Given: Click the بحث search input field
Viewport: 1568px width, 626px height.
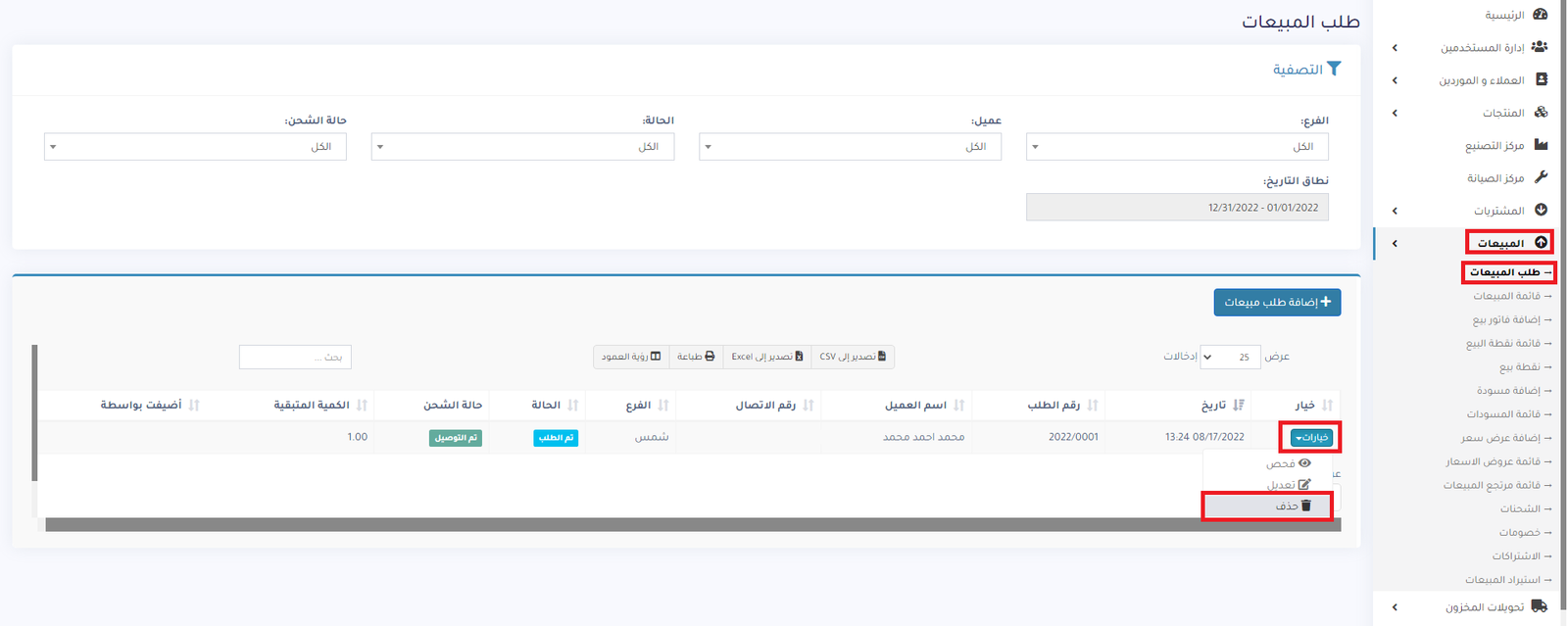Looking at the screenshot, I should (295, 357).
